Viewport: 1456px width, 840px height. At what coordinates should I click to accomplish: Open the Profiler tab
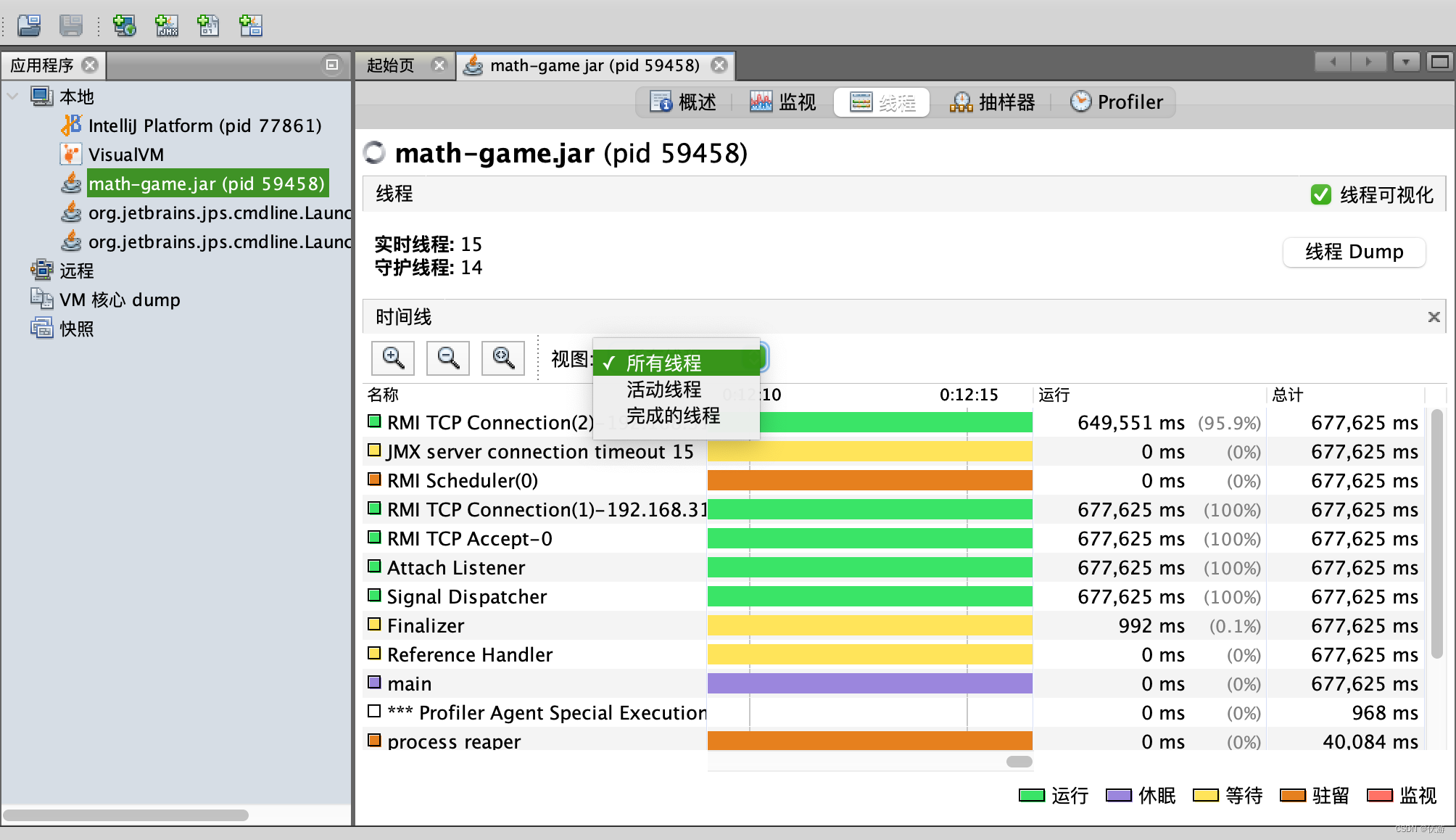point(1117,102)
